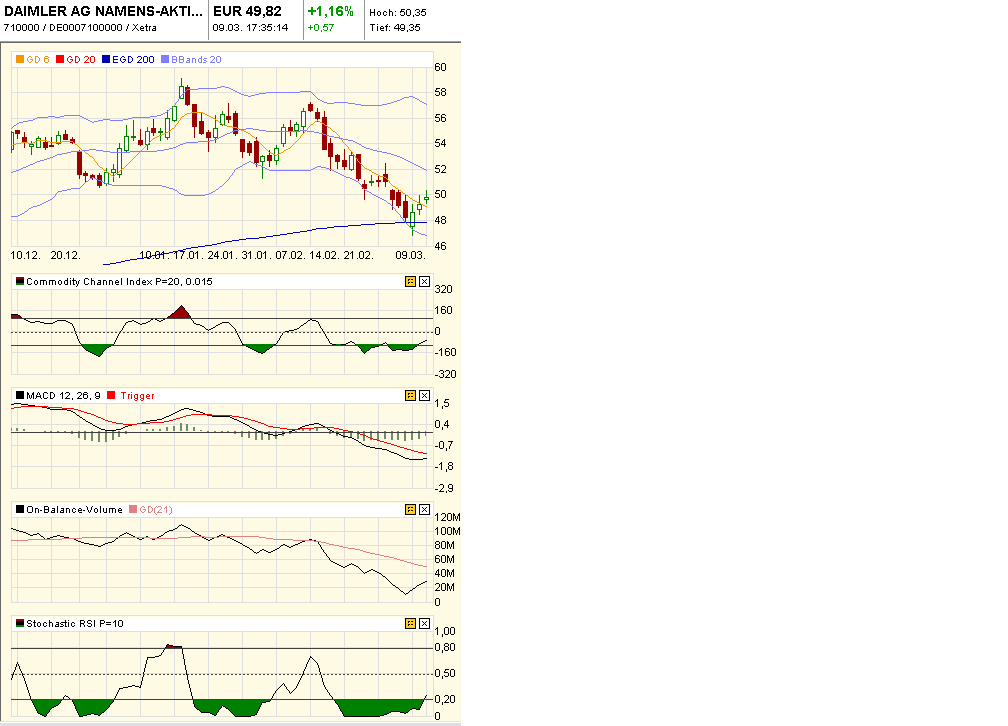The height and width of the screenshot is (726, 1008).
Task: Click the Stochastic RSI P=10 label
Action: click(x=75, y=623)
